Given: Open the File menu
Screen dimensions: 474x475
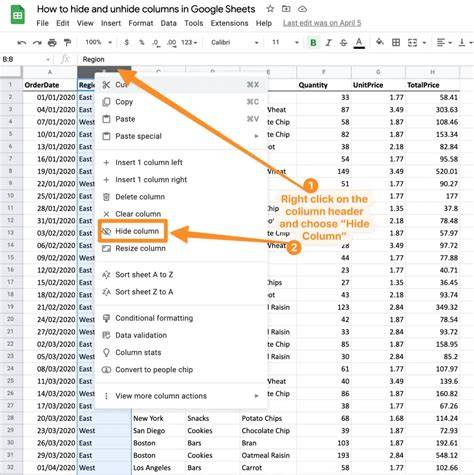Looking at the screenshot, I should click(x=42, y=23).
